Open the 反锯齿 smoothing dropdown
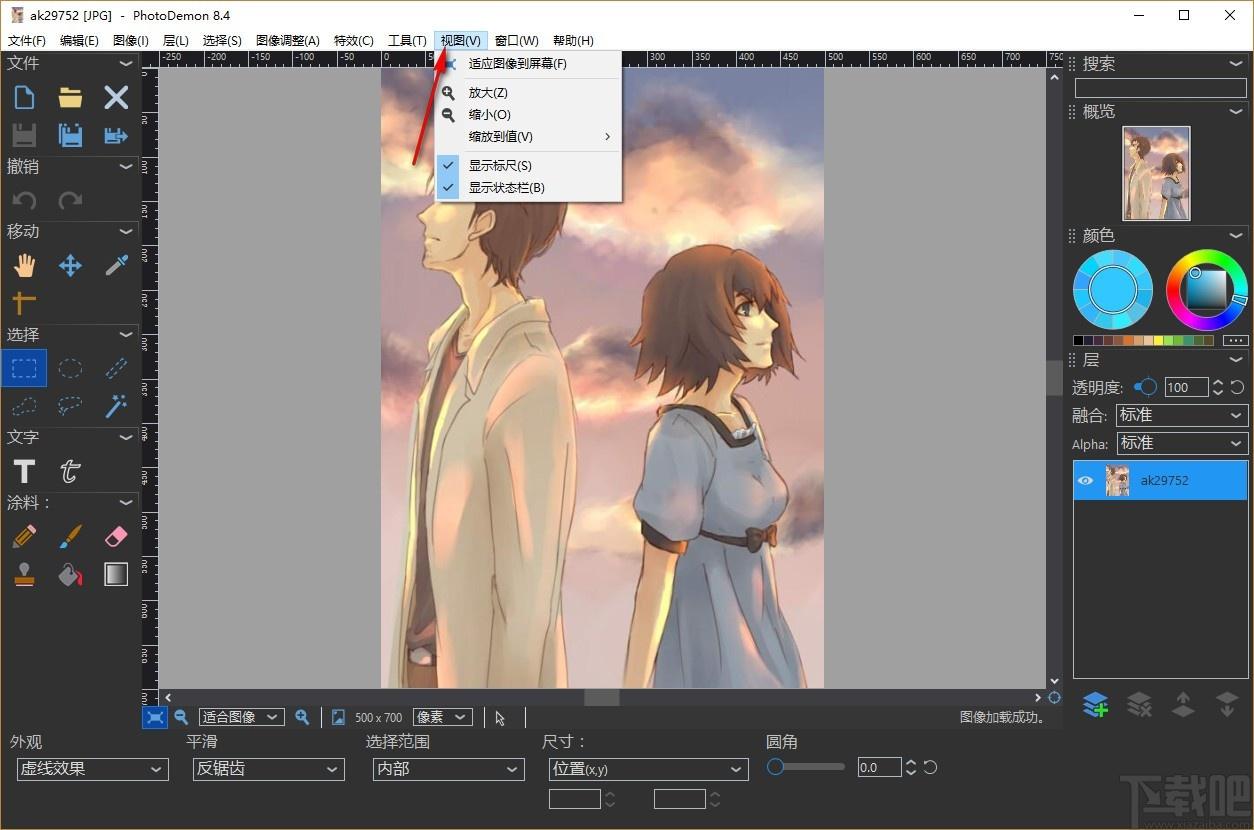Screen dimensions: 1254x830 click(x=269, y=769)
